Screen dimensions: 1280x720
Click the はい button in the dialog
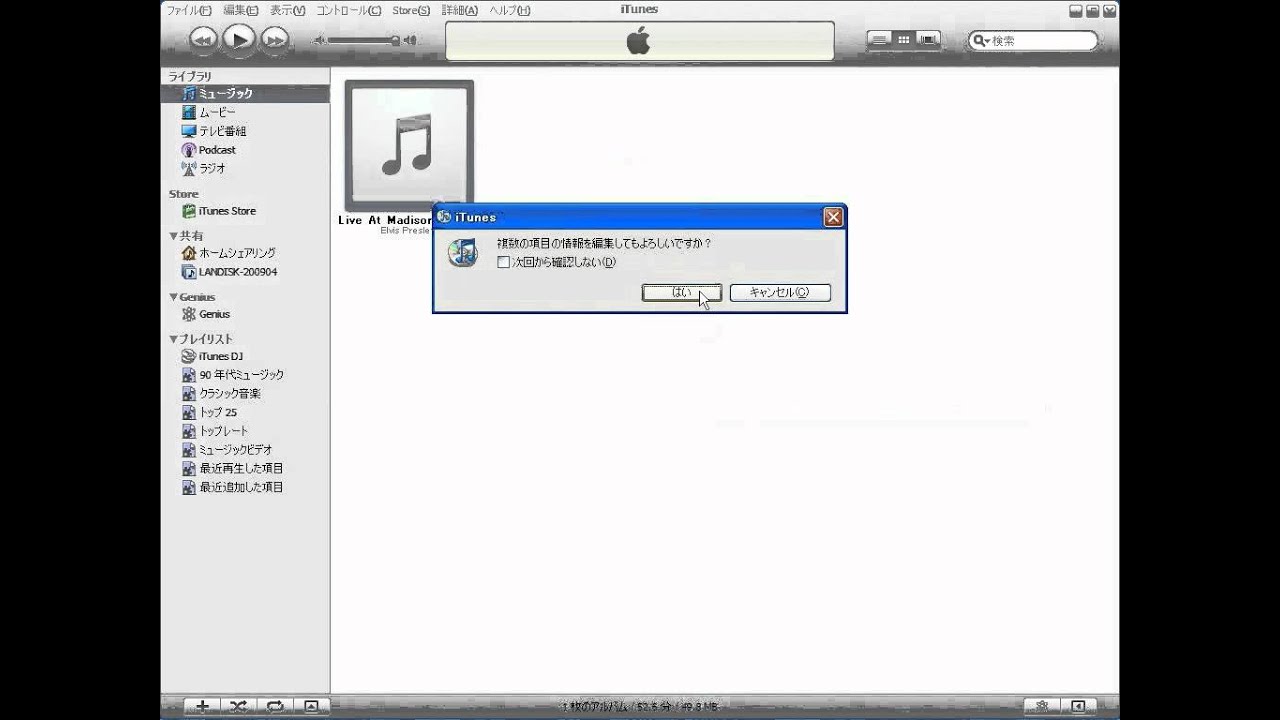pyautogui.click(x=681, y=292)
